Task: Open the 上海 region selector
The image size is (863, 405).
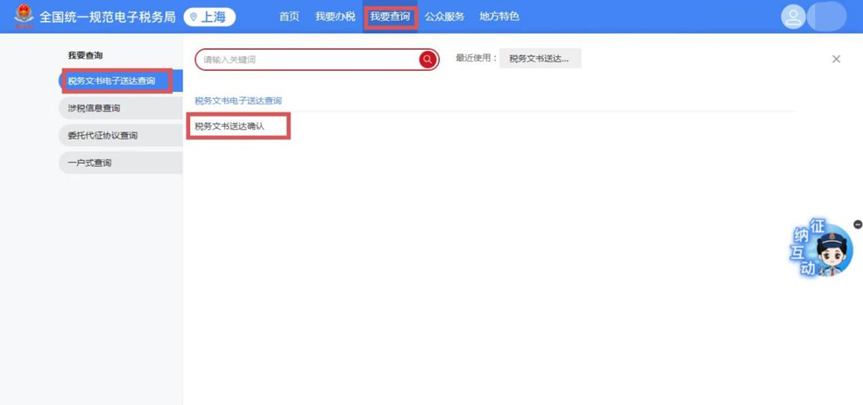Action: [x=210, y=17]
